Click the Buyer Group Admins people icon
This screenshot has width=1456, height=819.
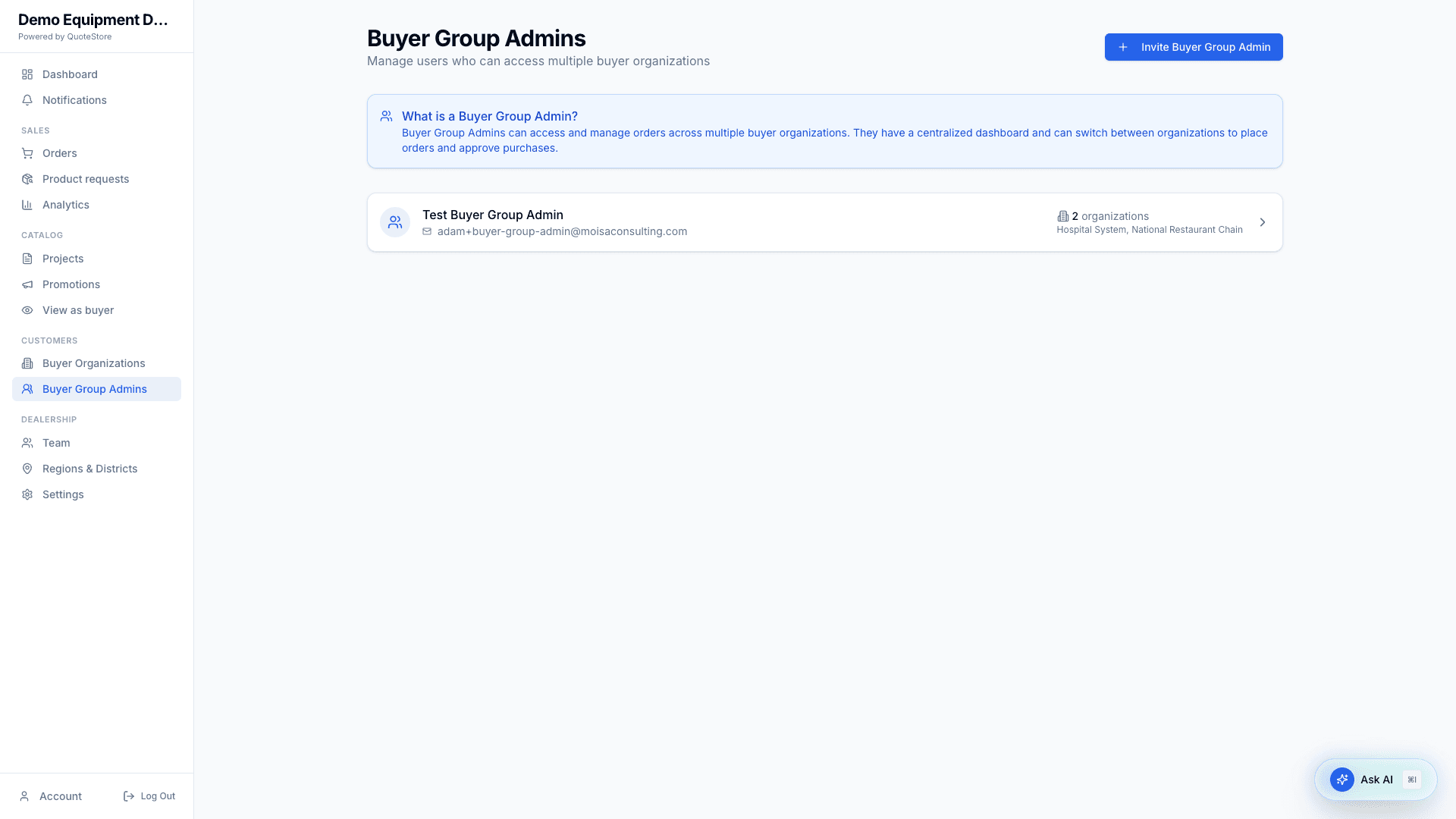pyautogui.click(x=27, y=389)
